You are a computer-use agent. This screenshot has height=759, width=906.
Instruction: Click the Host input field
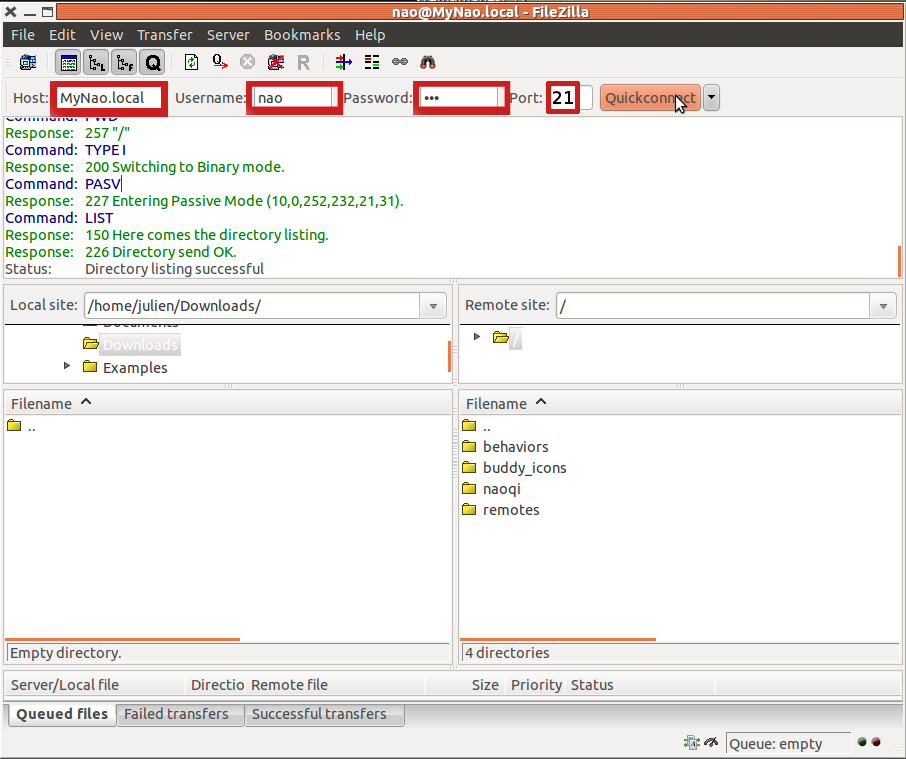(108, 98)
